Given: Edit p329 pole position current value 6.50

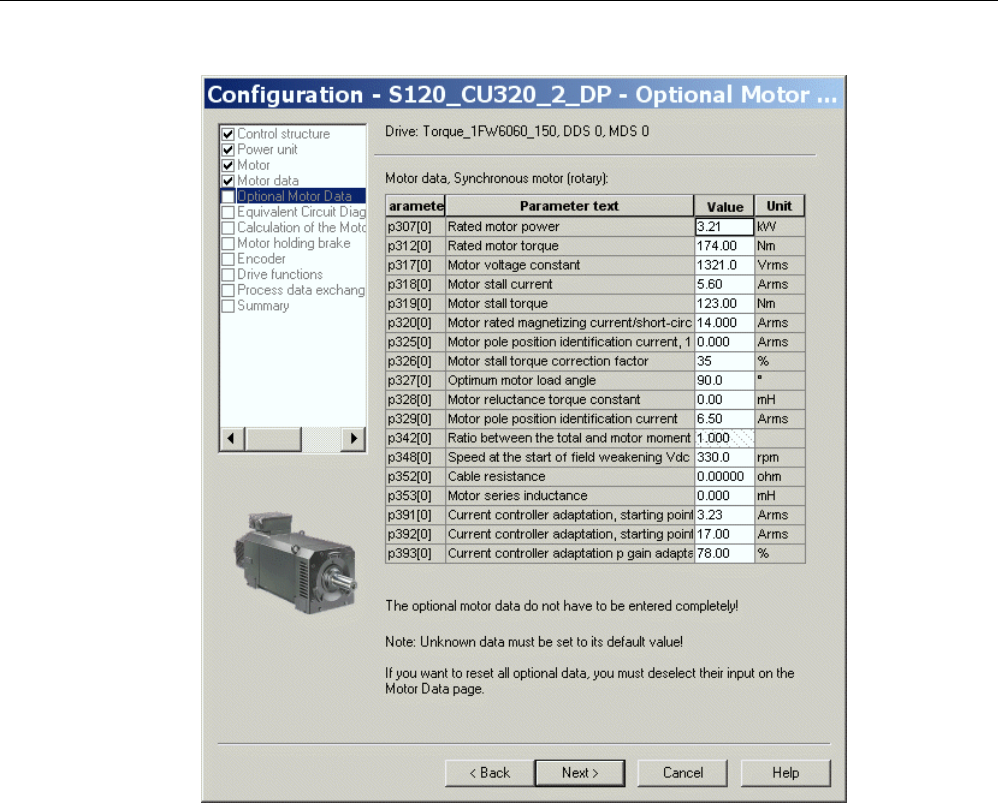Looking at the screenshot, I should [x=724, y=419].
